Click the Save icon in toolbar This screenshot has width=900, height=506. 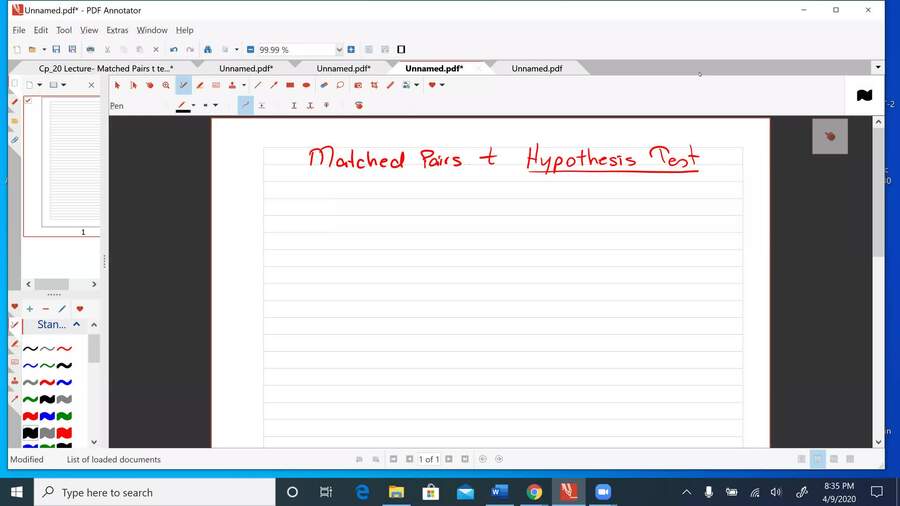[x=56, y=49]
